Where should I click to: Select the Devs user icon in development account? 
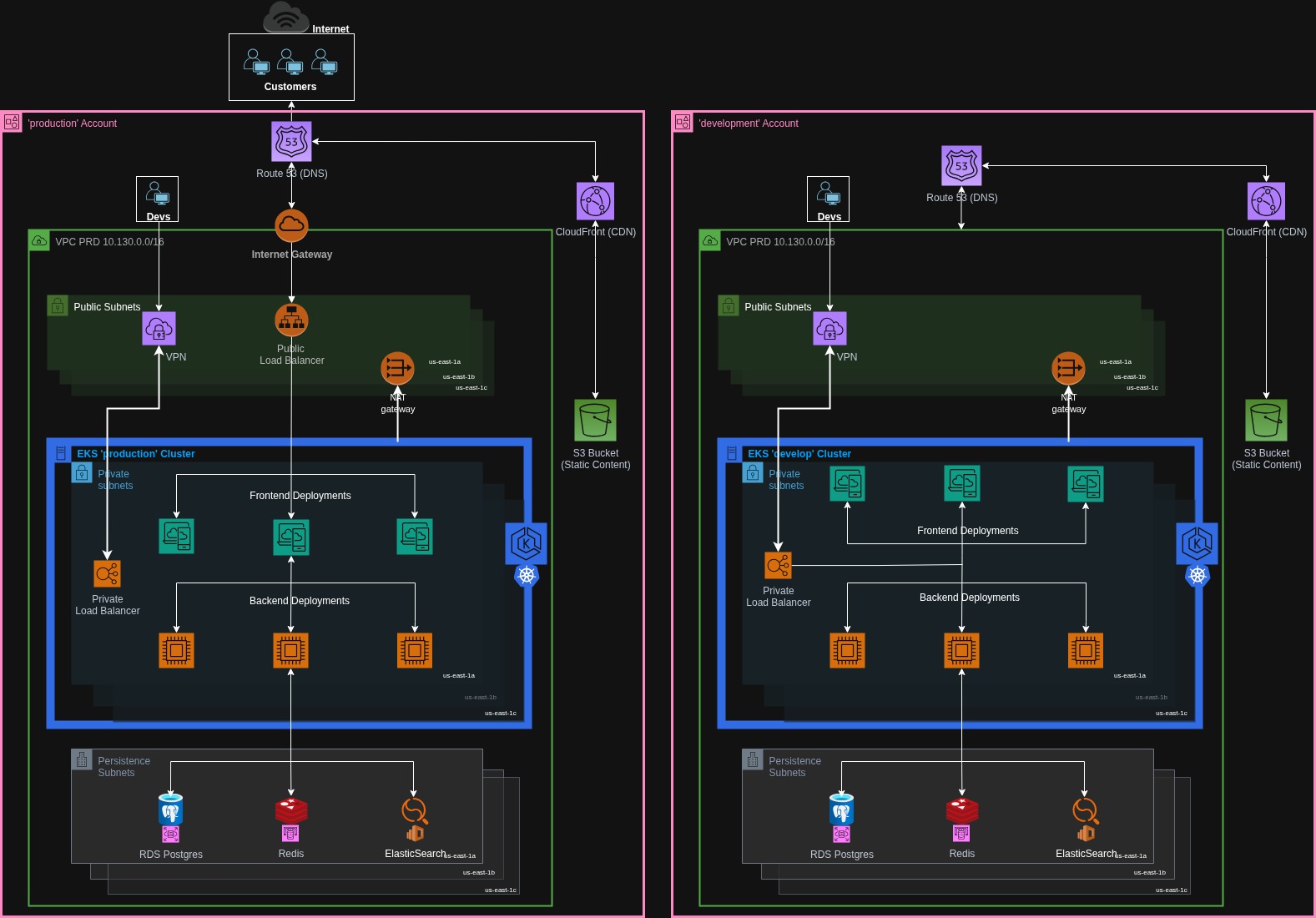coord(829,194)
